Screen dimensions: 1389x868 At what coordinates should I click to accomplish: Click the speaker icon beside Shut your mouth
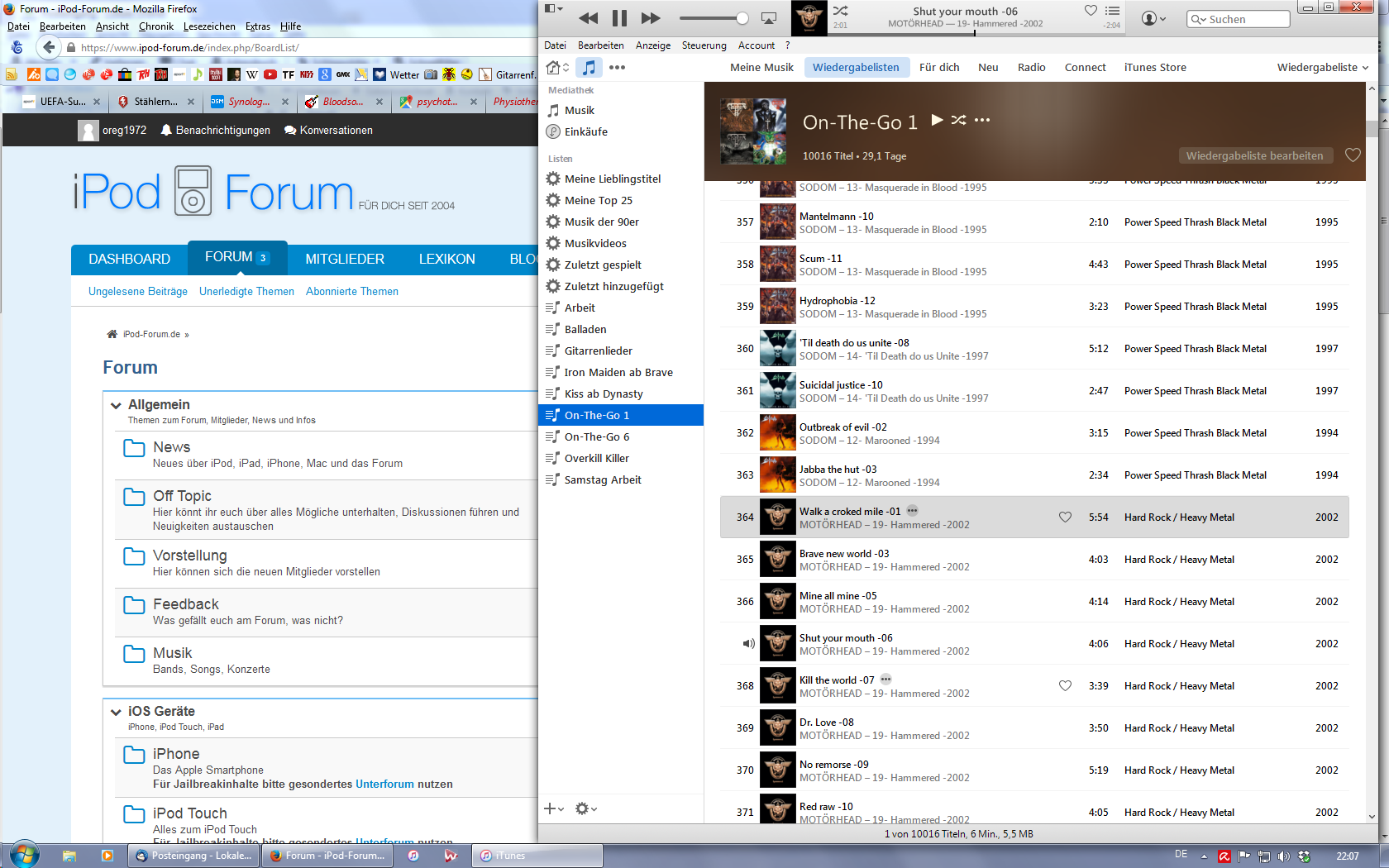pos(748,644)
